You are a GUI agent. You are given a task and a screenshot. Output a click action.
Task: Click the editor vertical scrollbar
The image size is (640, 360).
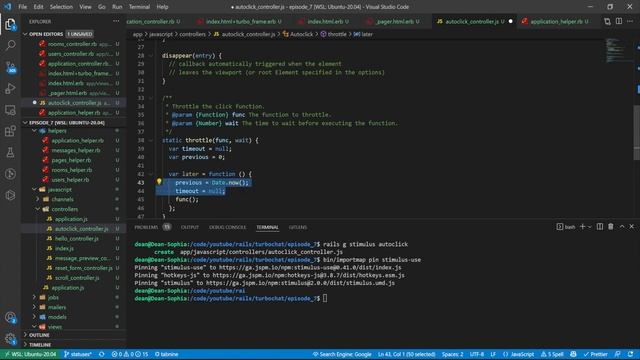(x=636, y=133)
